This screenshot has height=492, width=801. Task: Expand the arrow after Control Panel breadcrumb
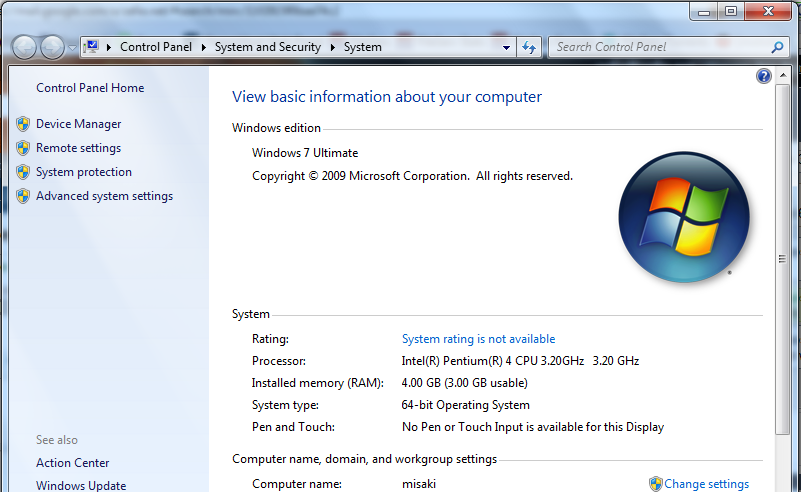(203, 47)
